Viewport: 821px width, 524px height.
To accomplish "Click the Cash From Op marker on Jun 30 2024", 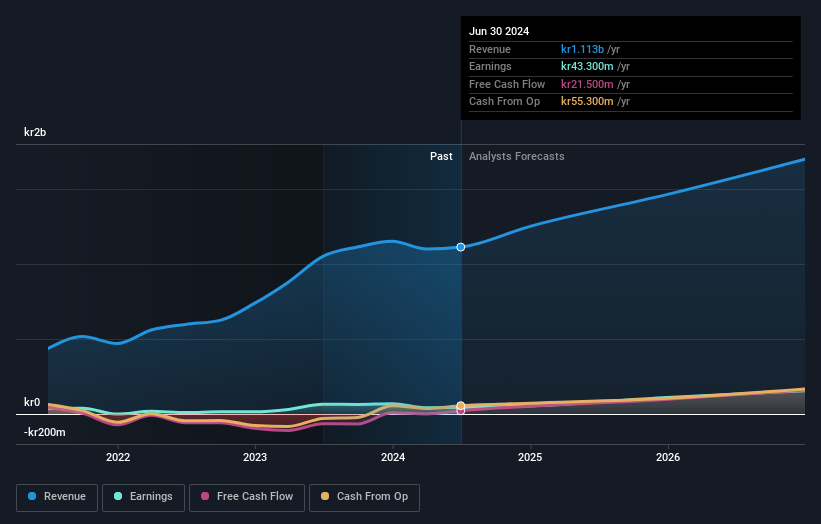I will click(461, 406).
